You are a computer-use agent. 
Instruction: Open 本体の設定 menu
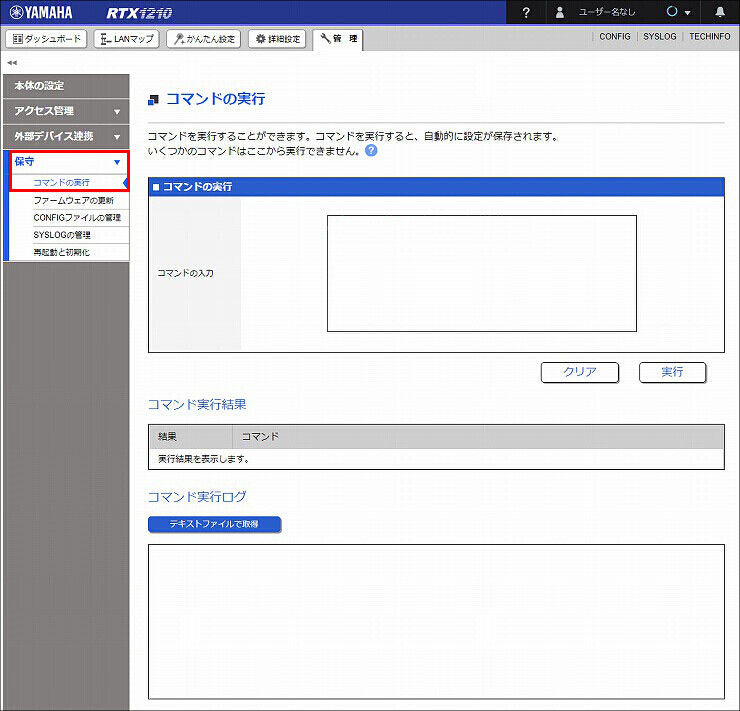pos(66,86)
